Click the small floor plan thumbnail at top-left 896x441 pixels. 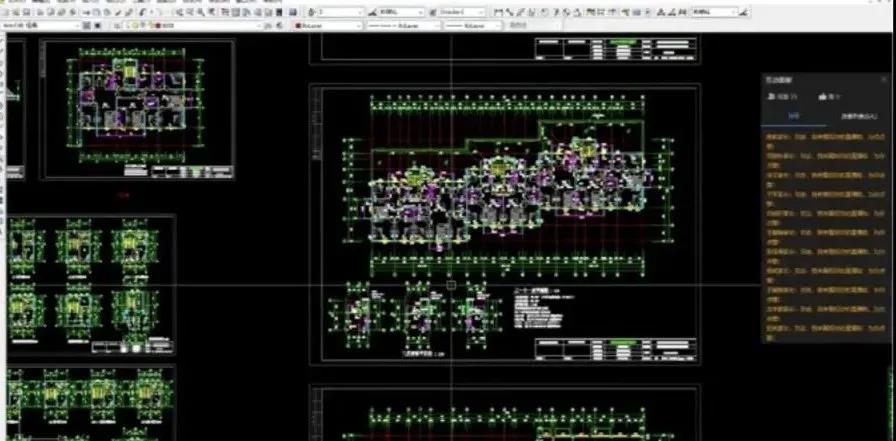[137, 109]
